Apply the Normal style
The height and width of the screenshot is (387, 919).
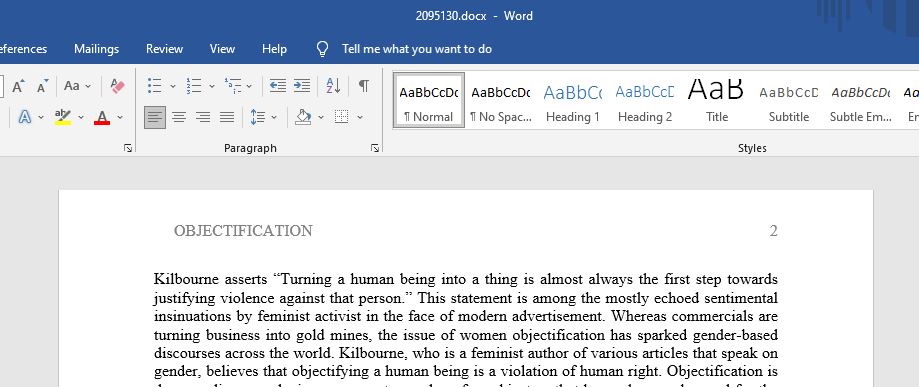point(429,100)
